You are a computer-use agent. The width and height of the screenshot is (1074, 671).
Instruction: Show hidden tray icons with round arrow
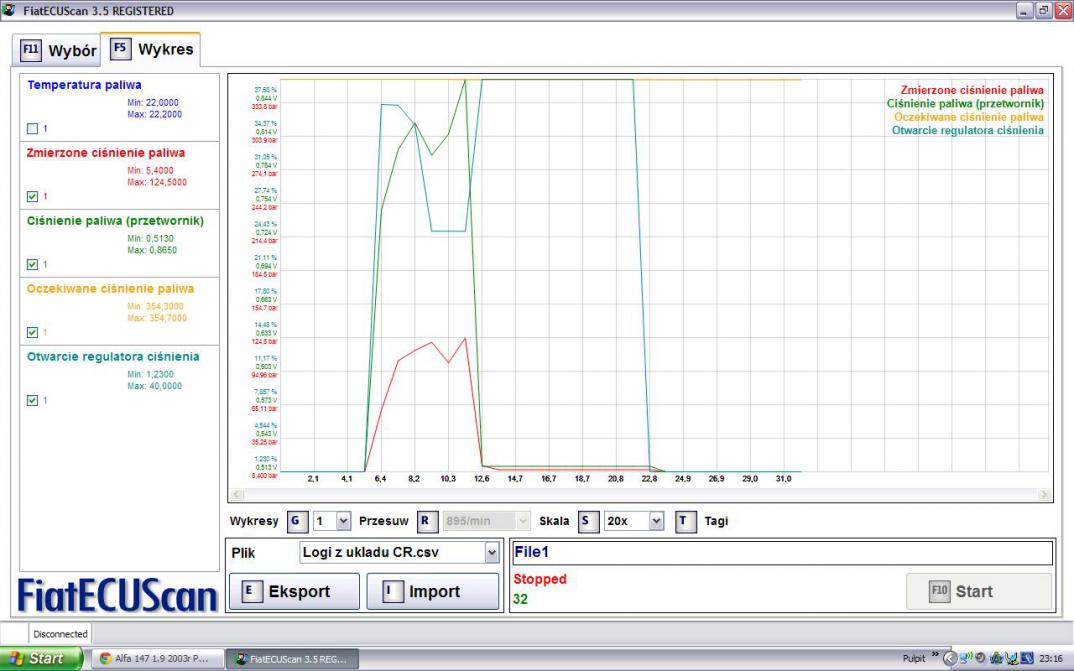(949, 659)
